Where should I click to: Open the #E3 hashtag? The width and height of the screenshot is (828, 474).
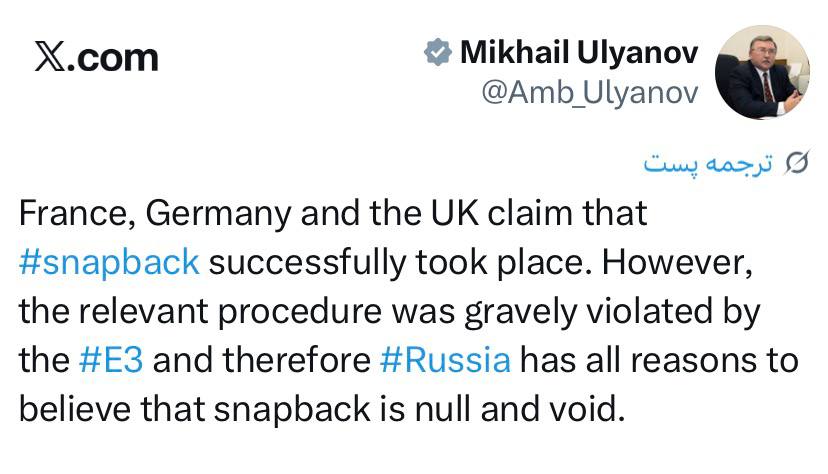point(110,359)
